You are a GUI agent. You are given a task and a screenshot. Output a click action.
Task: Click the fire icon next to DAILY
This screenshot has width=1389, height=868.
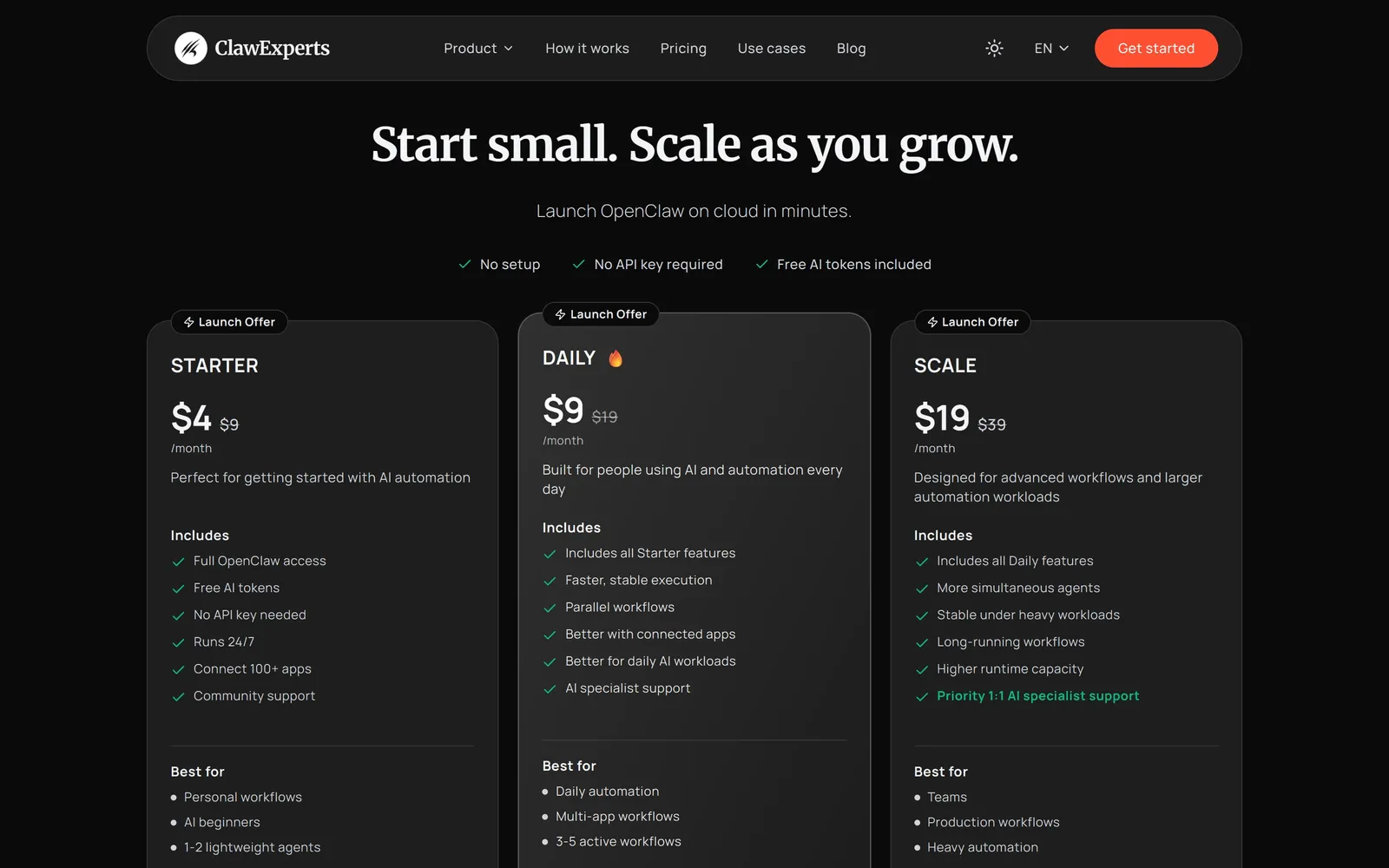616,358
